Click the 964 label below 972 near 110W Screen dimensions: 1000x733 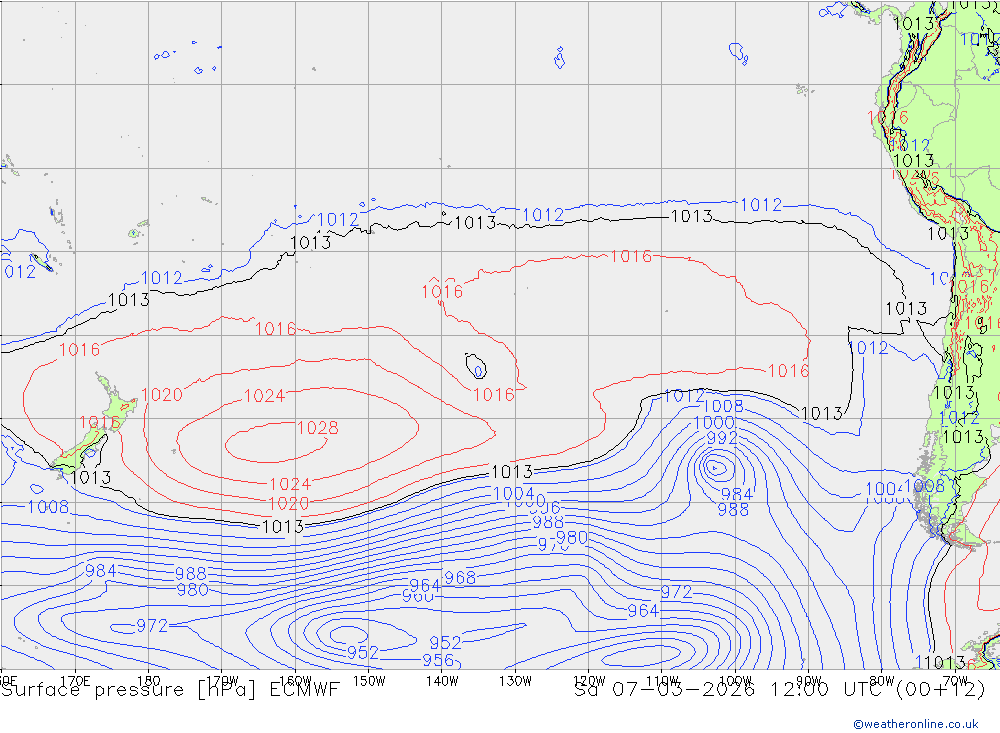643,611
